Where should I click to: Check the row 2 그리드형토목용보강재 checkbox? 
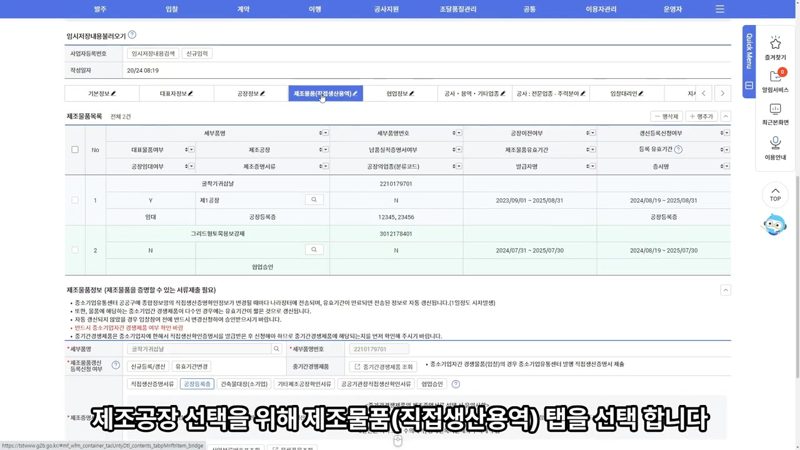click(x=75, y=250)
